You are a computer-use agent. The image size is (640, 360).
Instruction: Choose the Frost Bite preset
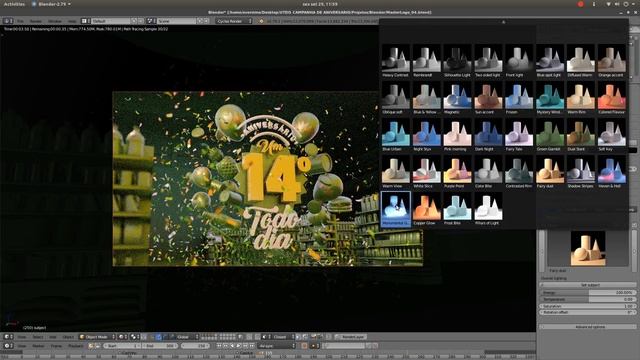pos(457,209)
